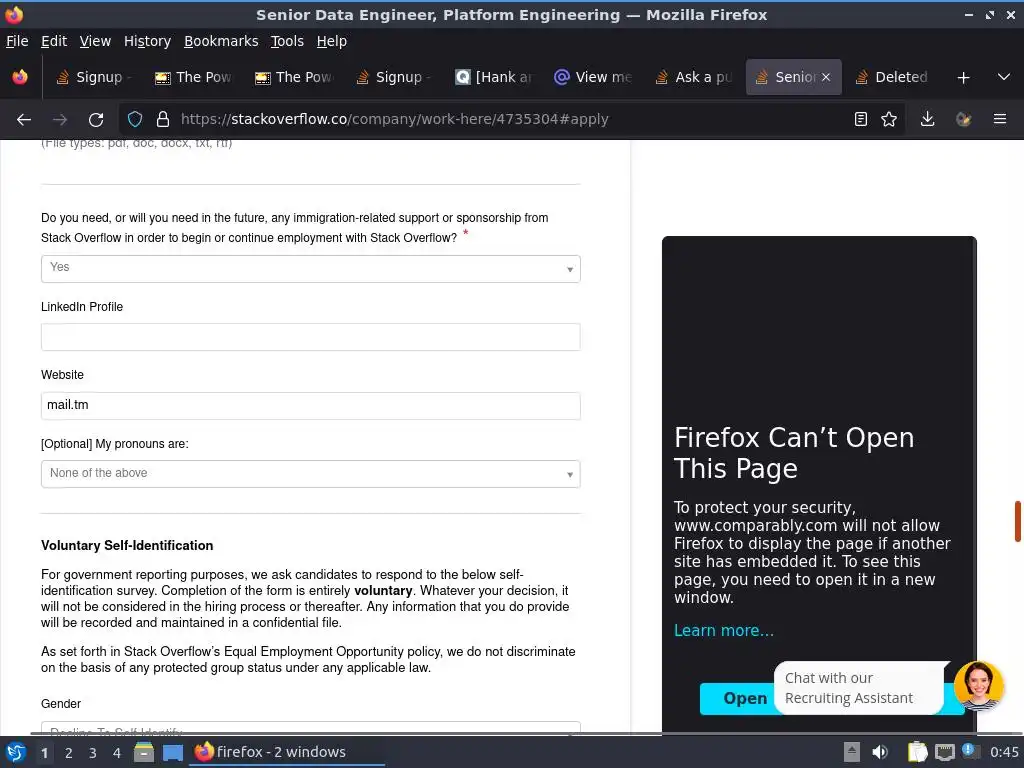The width and height of the screenshot is (1024, 768).
Task: Open the Tools menu
Action: point(287,41)
